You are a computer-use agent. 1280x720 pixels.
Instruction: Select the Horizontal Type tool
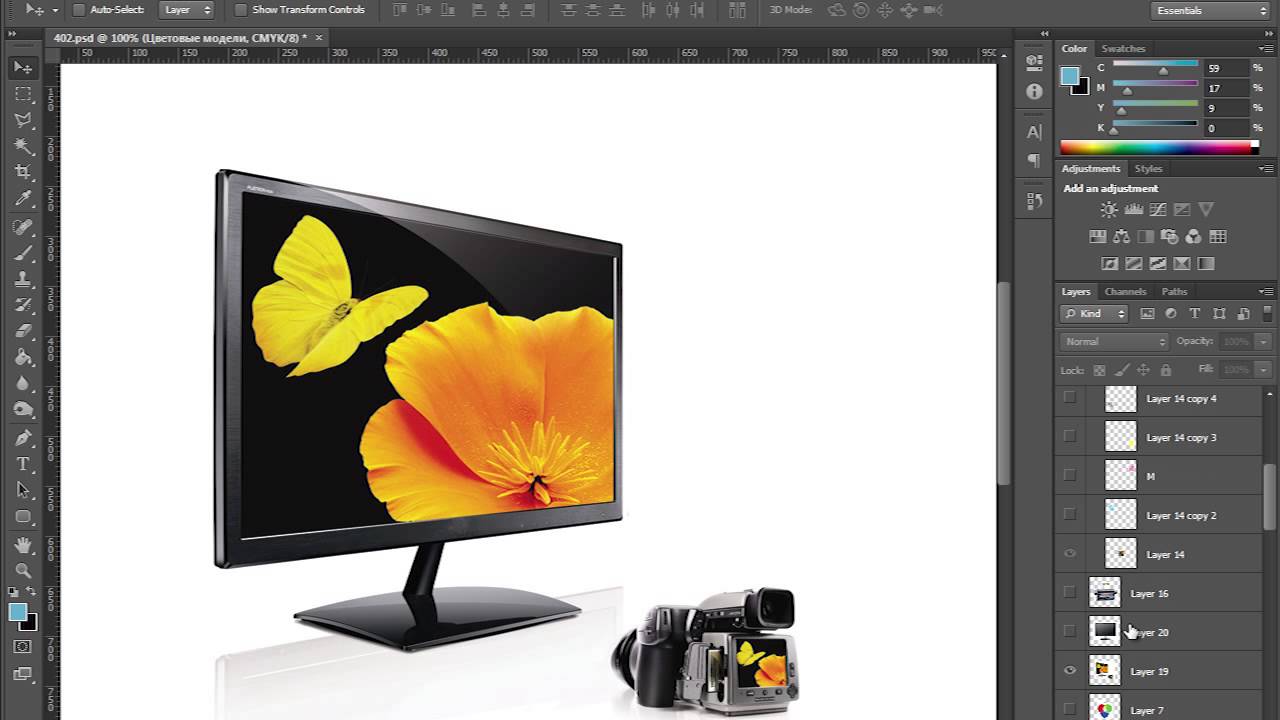pos(23,464)
